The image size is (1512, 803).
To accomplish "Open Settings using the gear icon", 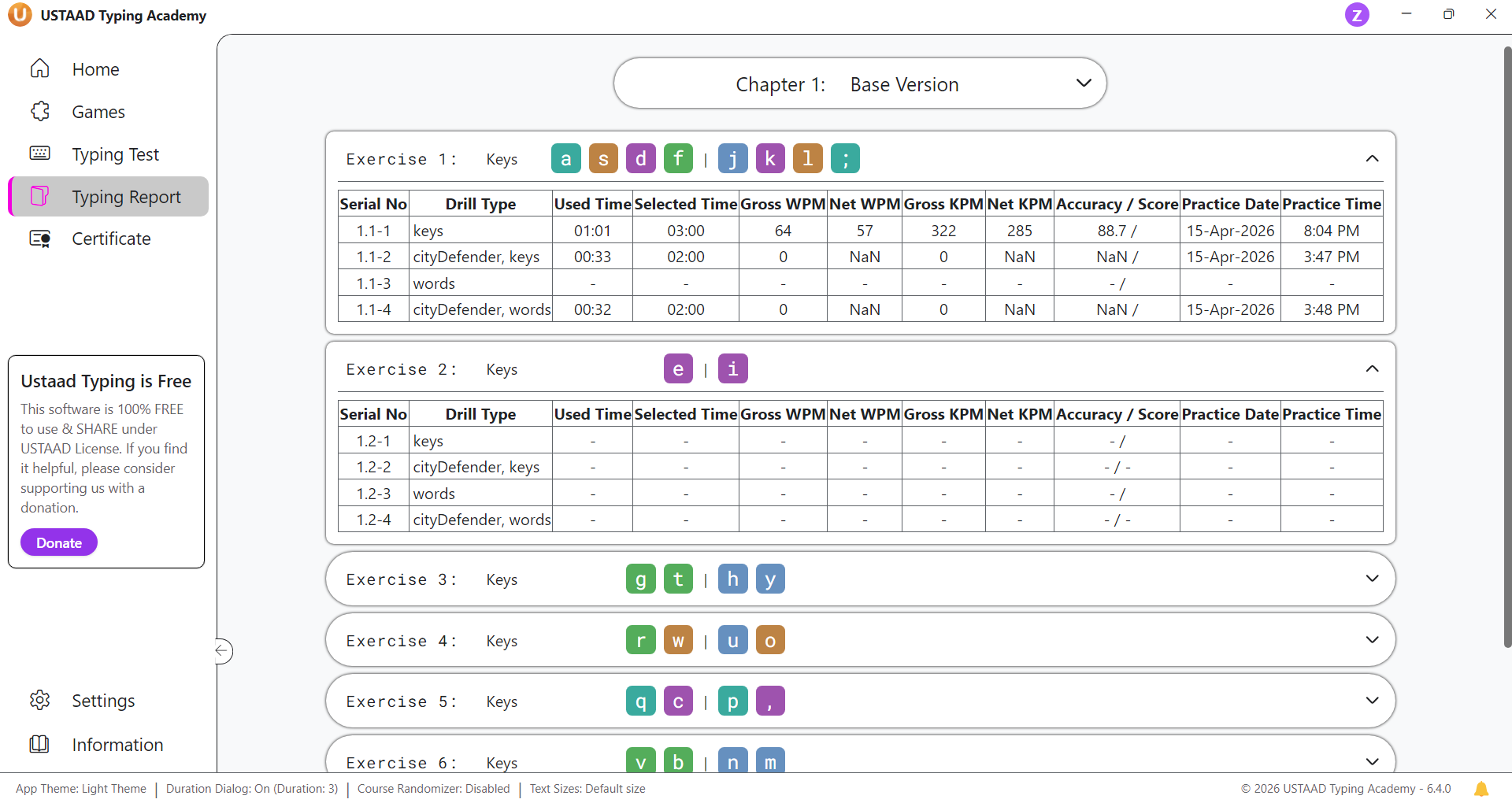I will click(x=39, y=700).
